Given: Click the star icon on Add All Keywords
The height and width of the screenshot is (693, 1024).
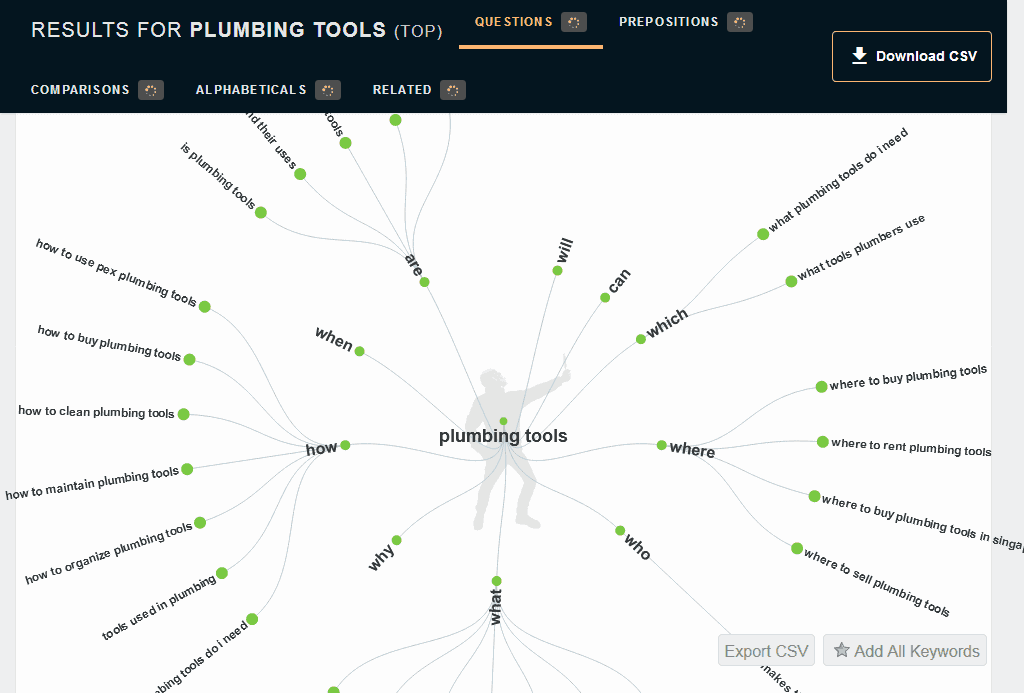Looking at the screenshot, I should (x=841, y=650).
